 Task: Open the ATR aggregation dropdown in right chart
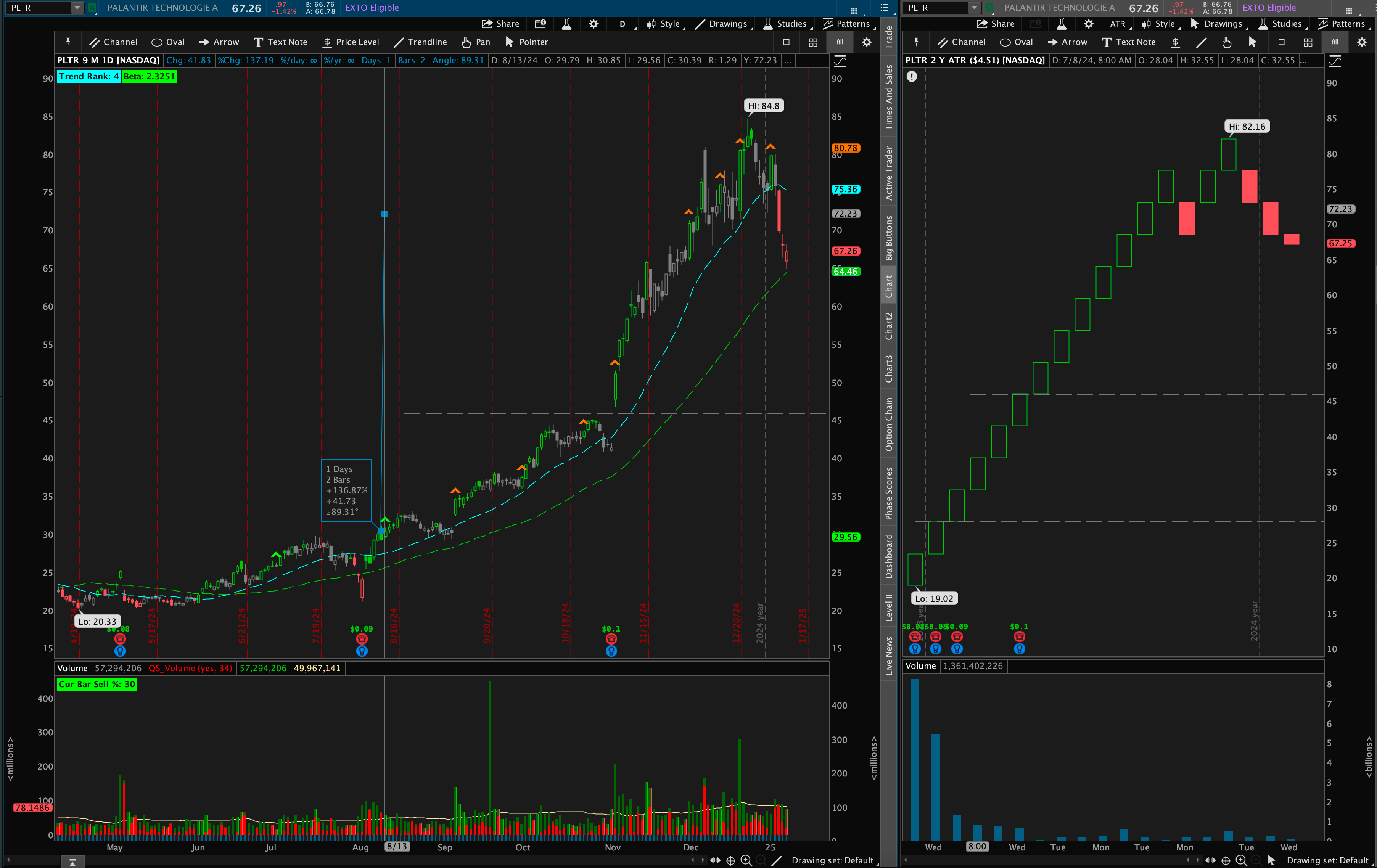[1117, 24]
